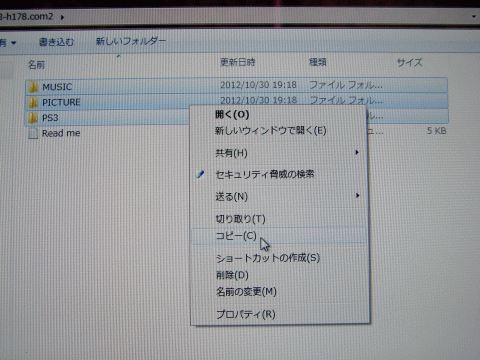
Task: Expand the 共有(H) submenu arrow
Action: [x=357, y=152]
